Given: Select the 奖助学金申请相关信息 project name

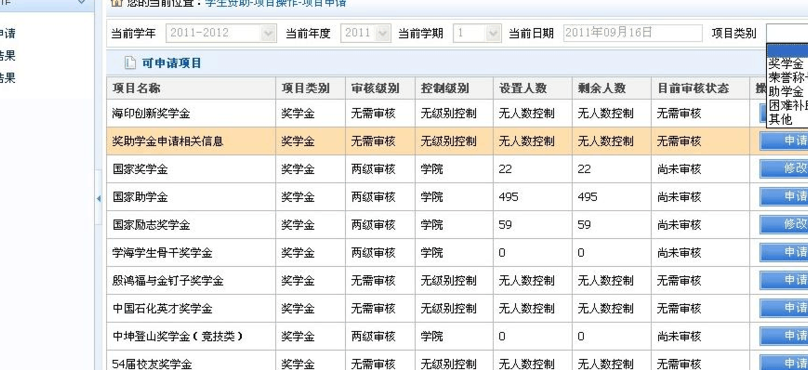Looking at the screenshot, I should (167, 141).
